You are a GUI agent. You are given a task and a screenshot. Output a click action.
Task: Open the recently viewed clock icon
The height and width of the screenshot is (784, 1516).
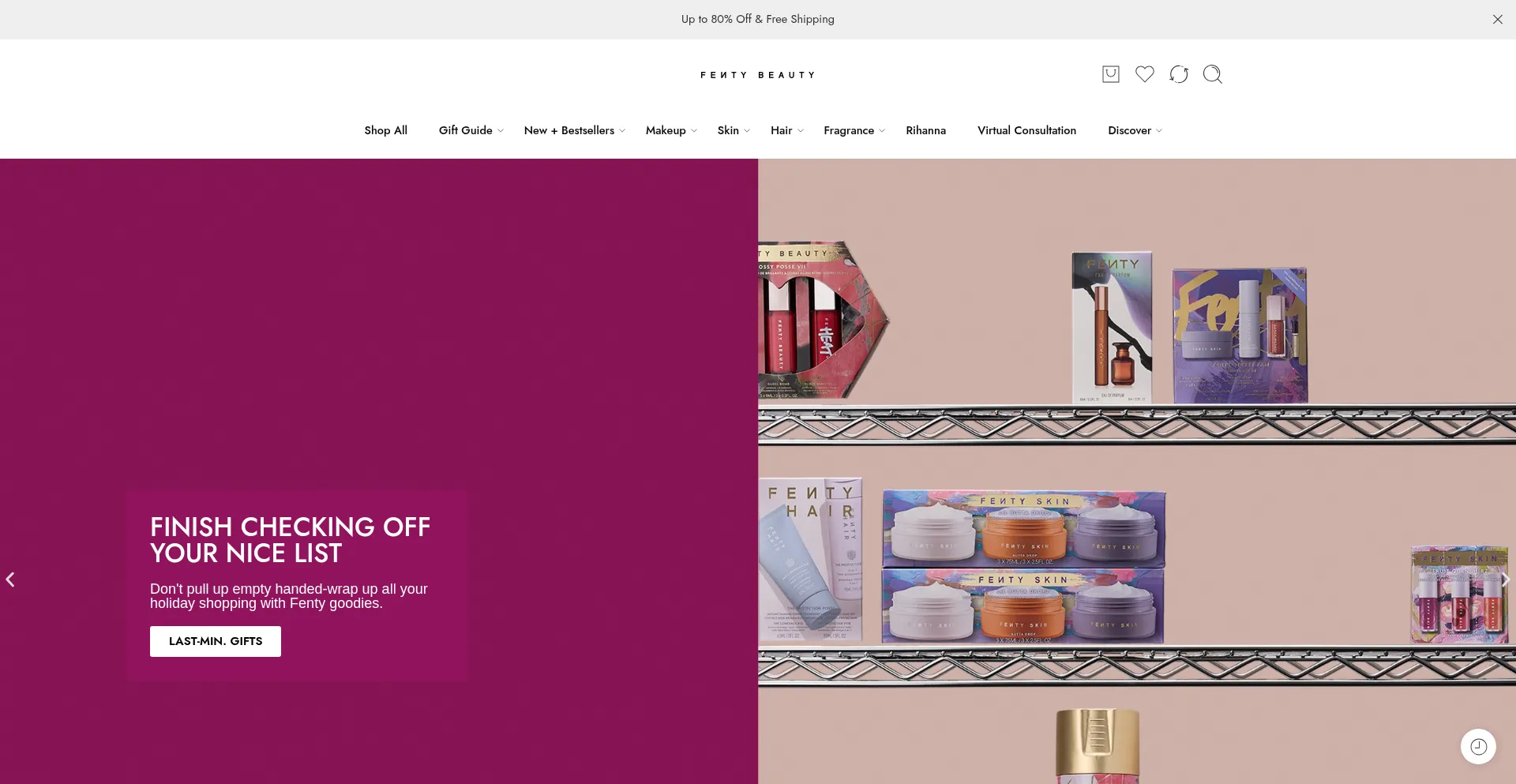pyautogui.click(x=1478, y=746)
